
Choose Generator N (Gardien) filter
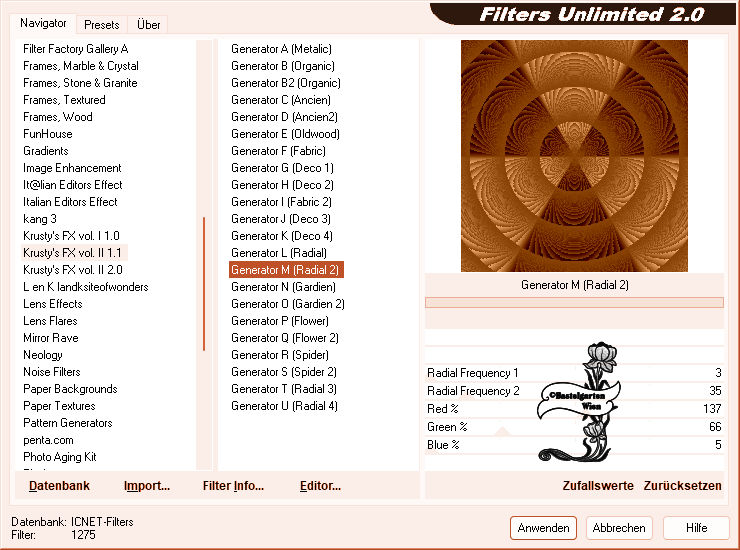click(283, 287)
